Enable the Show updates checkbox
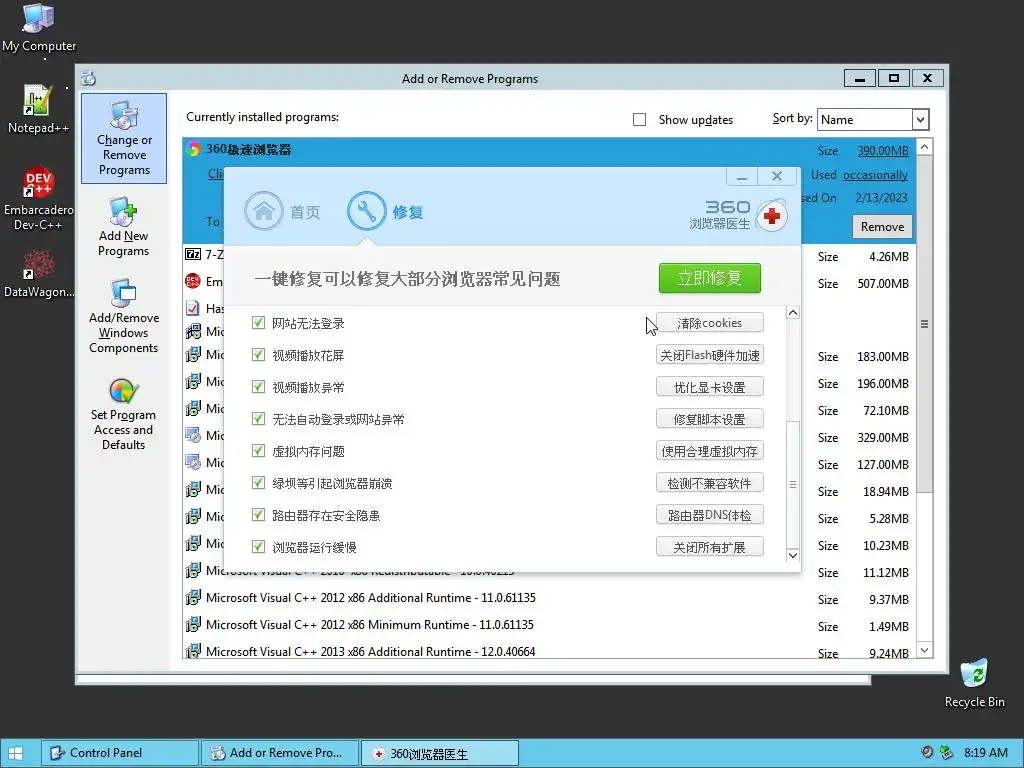 tap(639, 120)
